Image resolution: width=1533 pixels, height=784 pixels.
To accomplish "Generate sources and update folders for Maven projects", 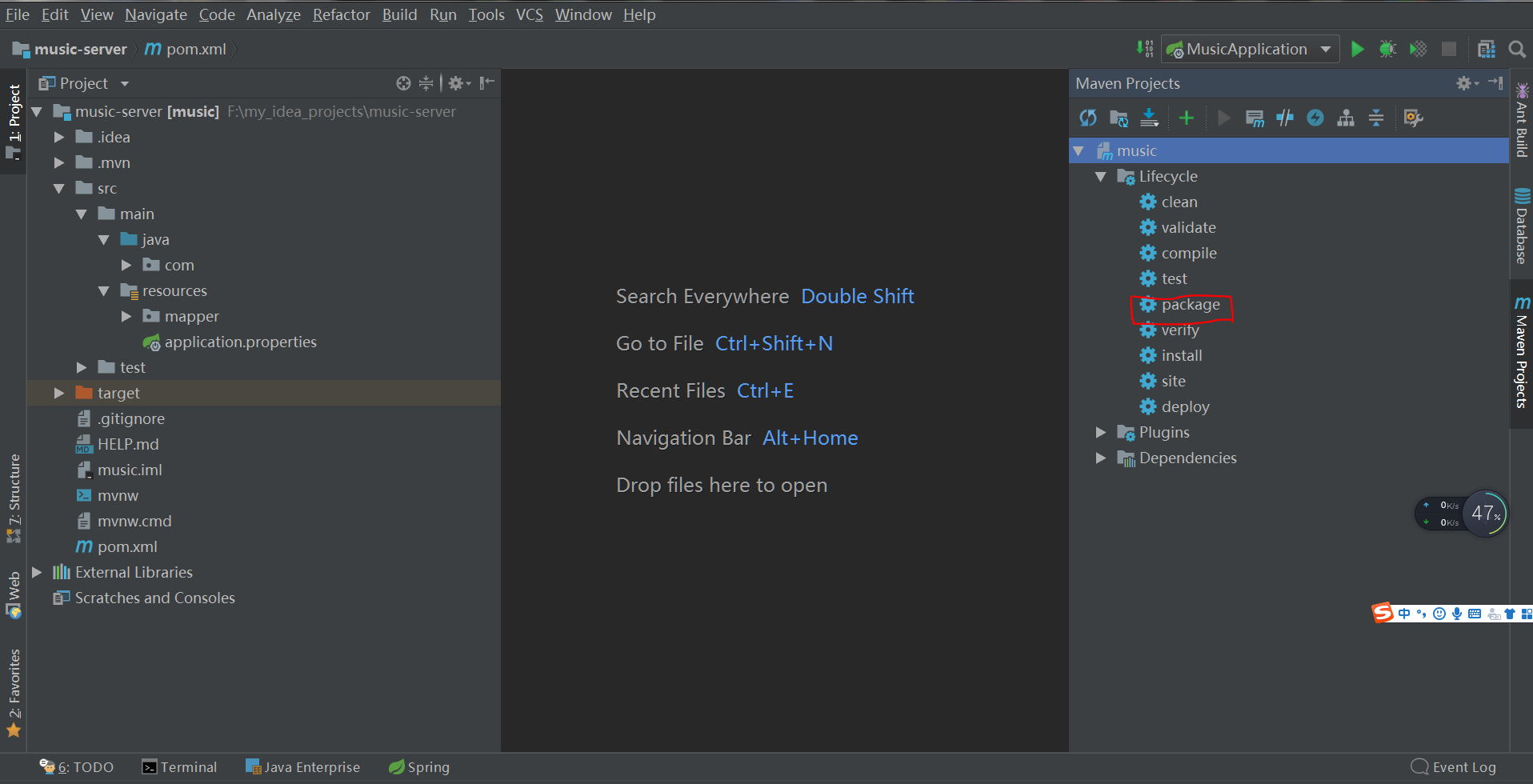I will coord(1119,118).
